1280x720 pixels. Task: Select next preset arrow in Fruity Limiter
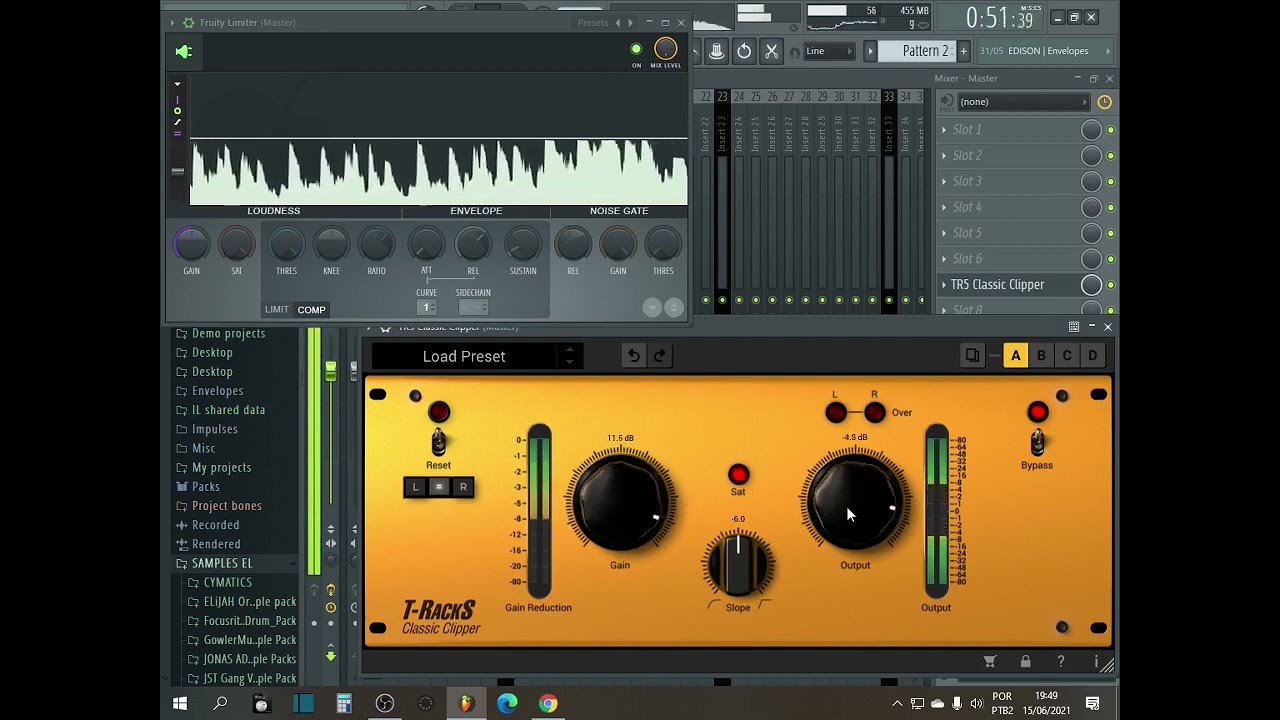[630, 22]
